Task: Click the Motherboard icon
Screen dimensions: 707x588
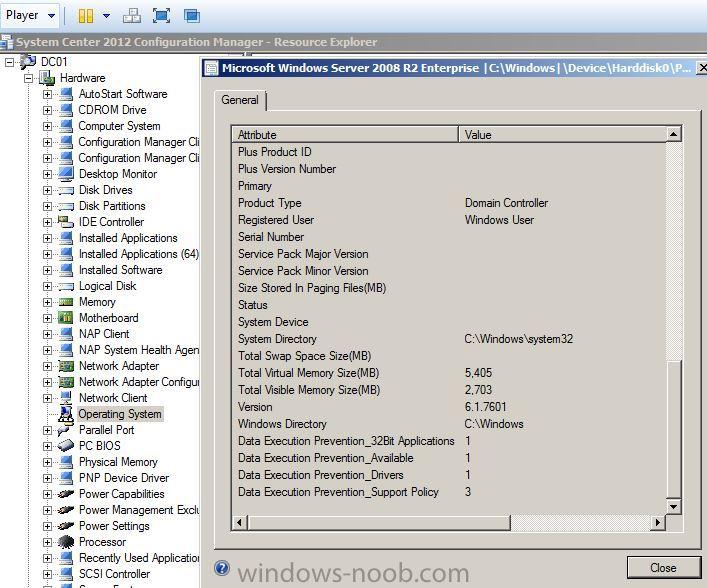Action: [66, 318]
